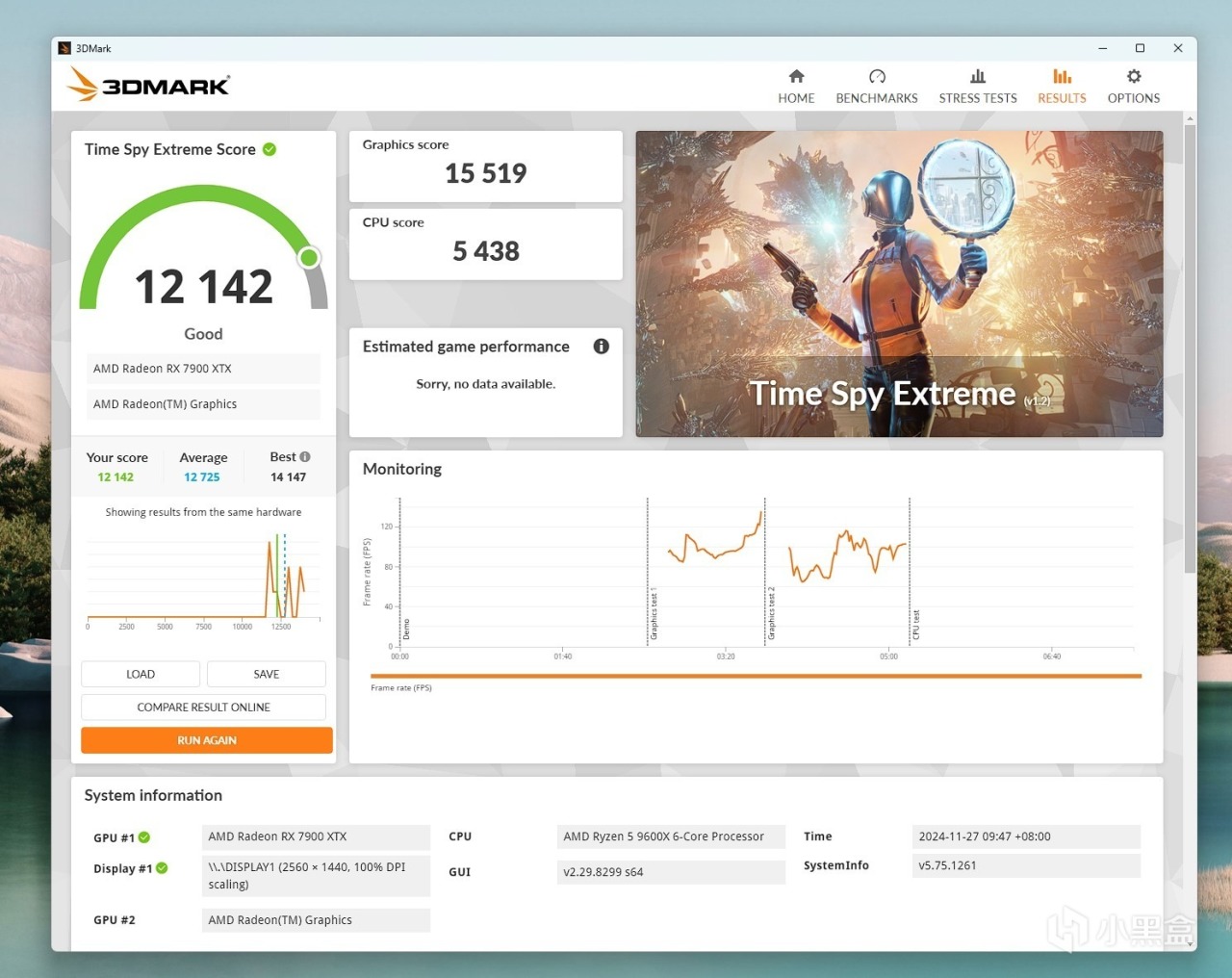Maximize the 3DMark window
Screen dimensions: 1232x978
point(1141,48)
